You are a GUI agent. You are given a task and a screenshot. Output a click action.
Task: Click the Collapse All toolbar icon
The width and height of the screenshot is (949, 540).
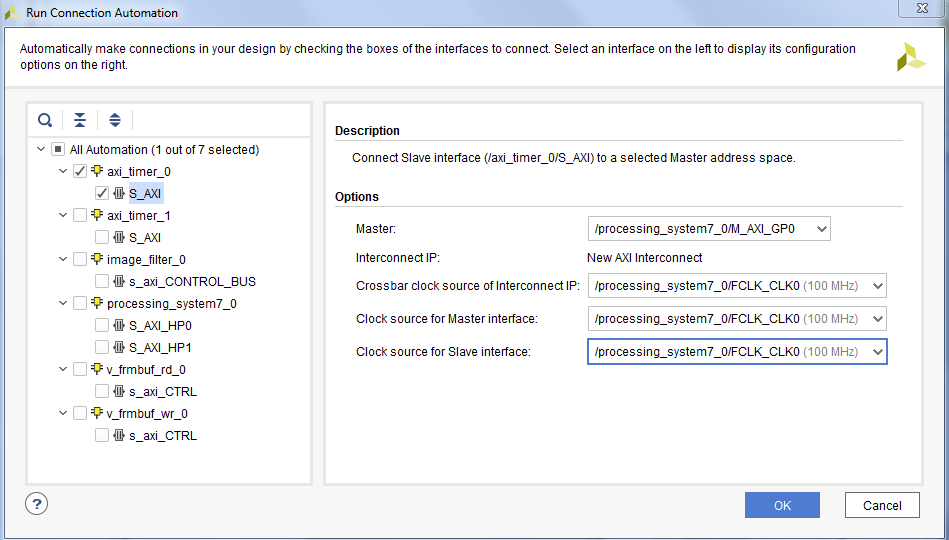tap(80, 120)
